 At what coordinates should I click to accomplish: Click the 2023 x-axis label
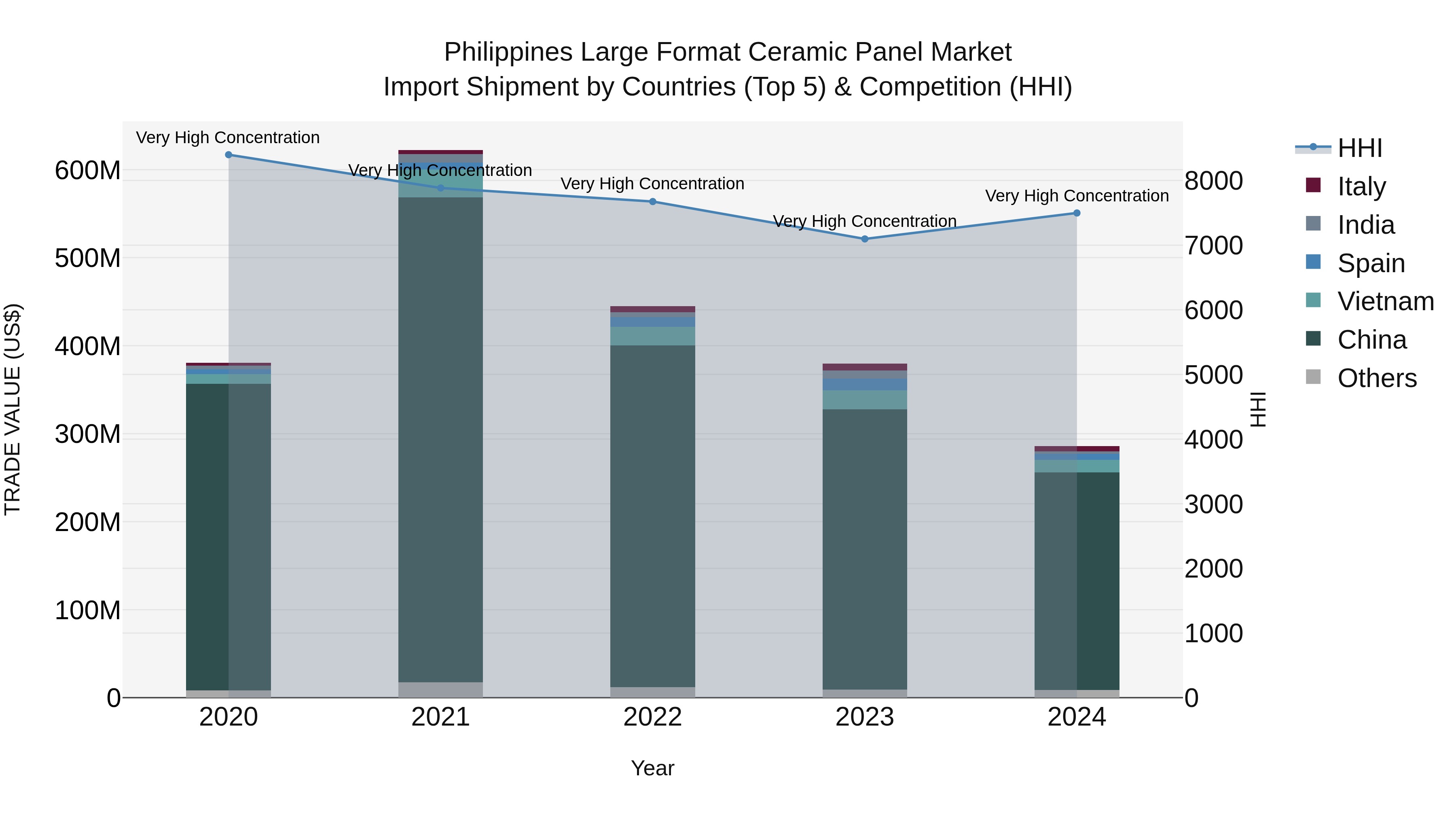pos(865,717)
